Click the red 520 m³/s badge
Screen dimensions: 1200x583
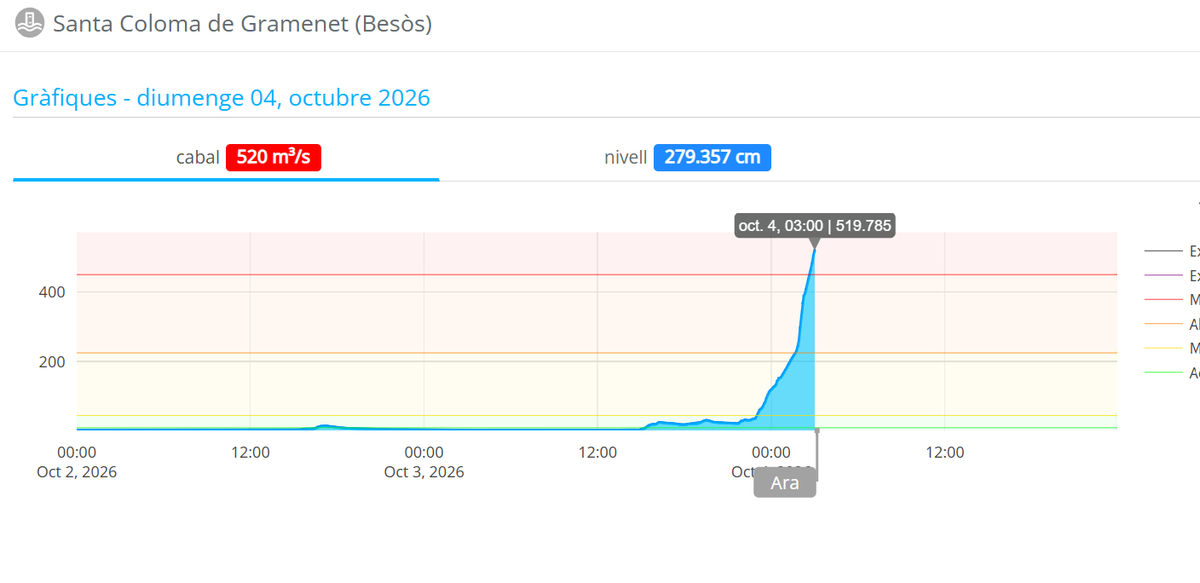[x=274, y=158]
